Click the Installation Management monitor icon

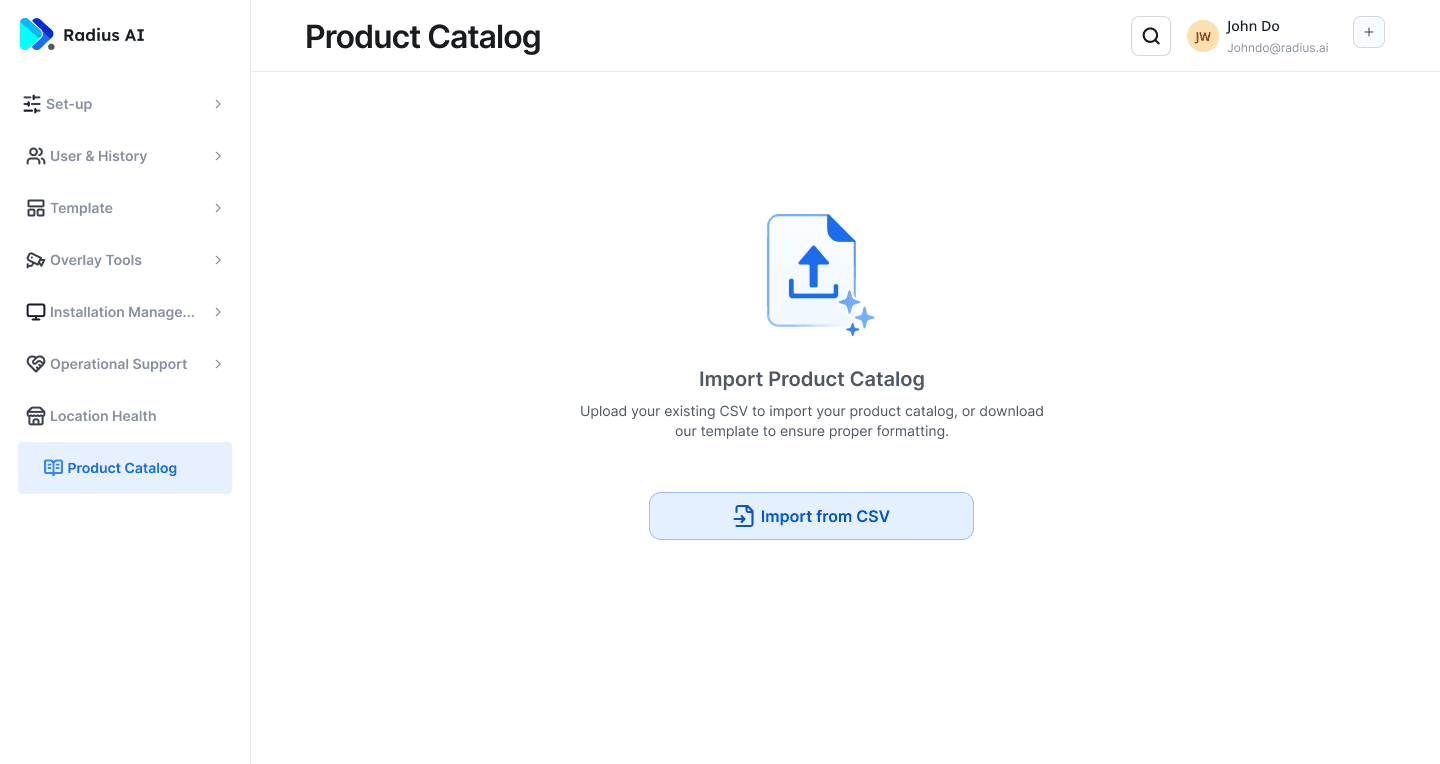pyautogui.click(x=36, y=312)
